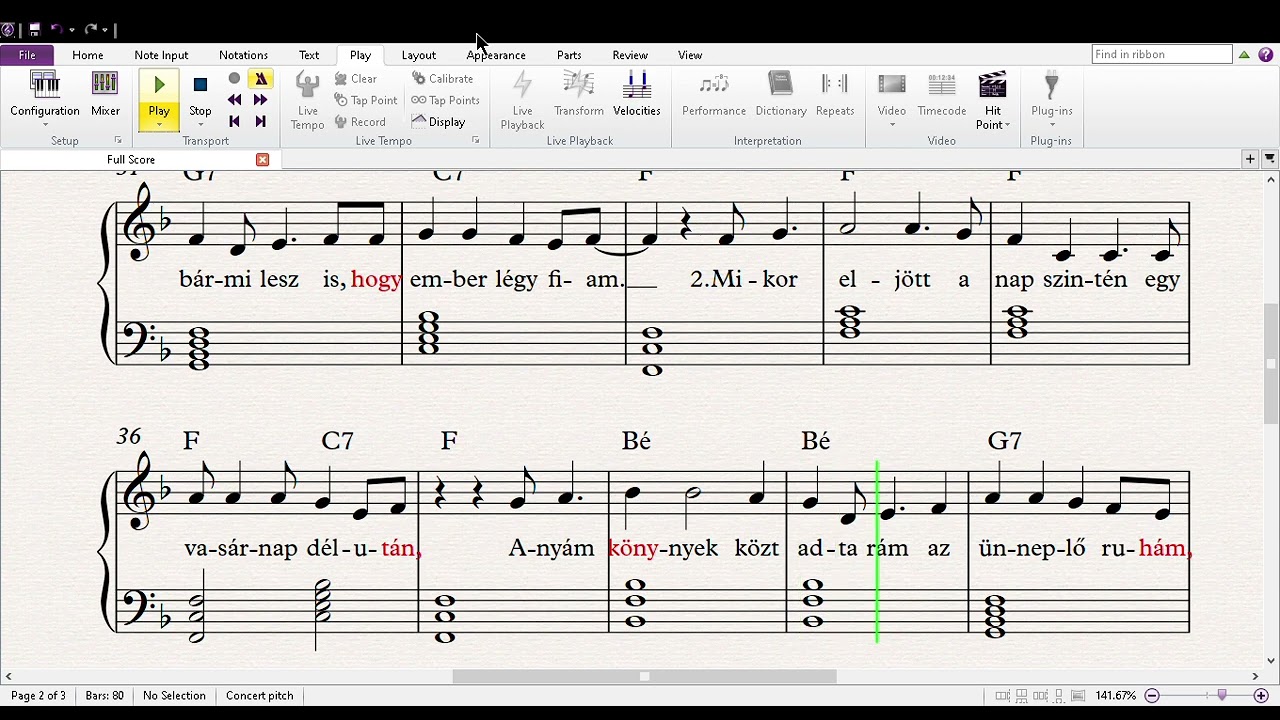The height and width of the screenshot is (720, 1280).
Task: Open Setup group dialog launcher
Action: pos(118,141)
